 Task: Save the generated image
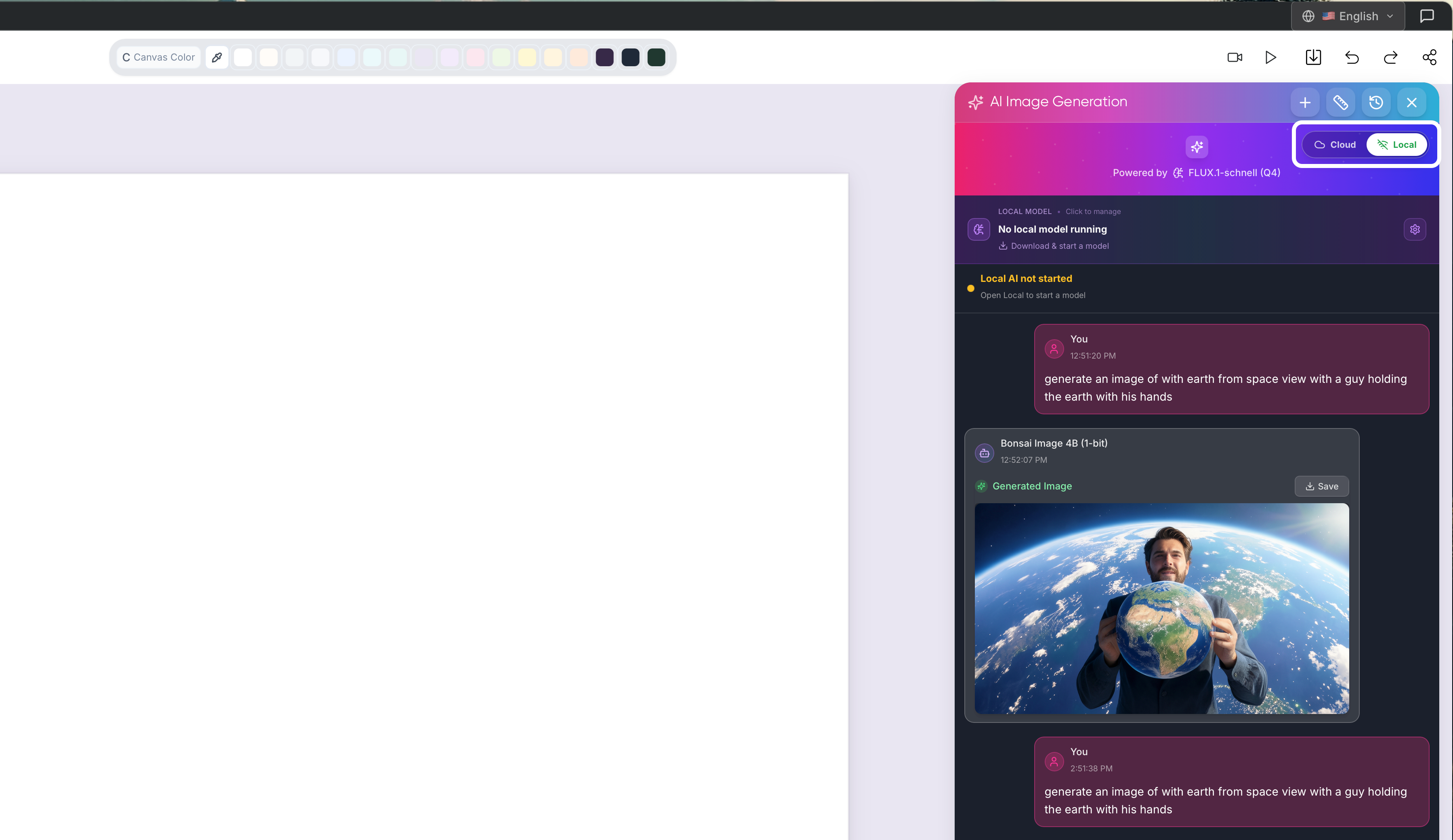[1321, 486]
